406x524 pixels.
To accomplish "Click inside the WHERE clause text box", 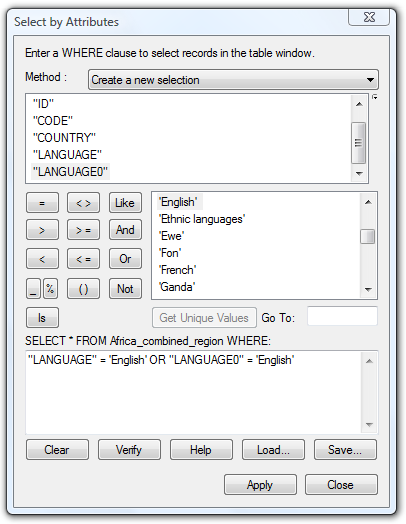I will pyautogui.click(x=194, y=392).
